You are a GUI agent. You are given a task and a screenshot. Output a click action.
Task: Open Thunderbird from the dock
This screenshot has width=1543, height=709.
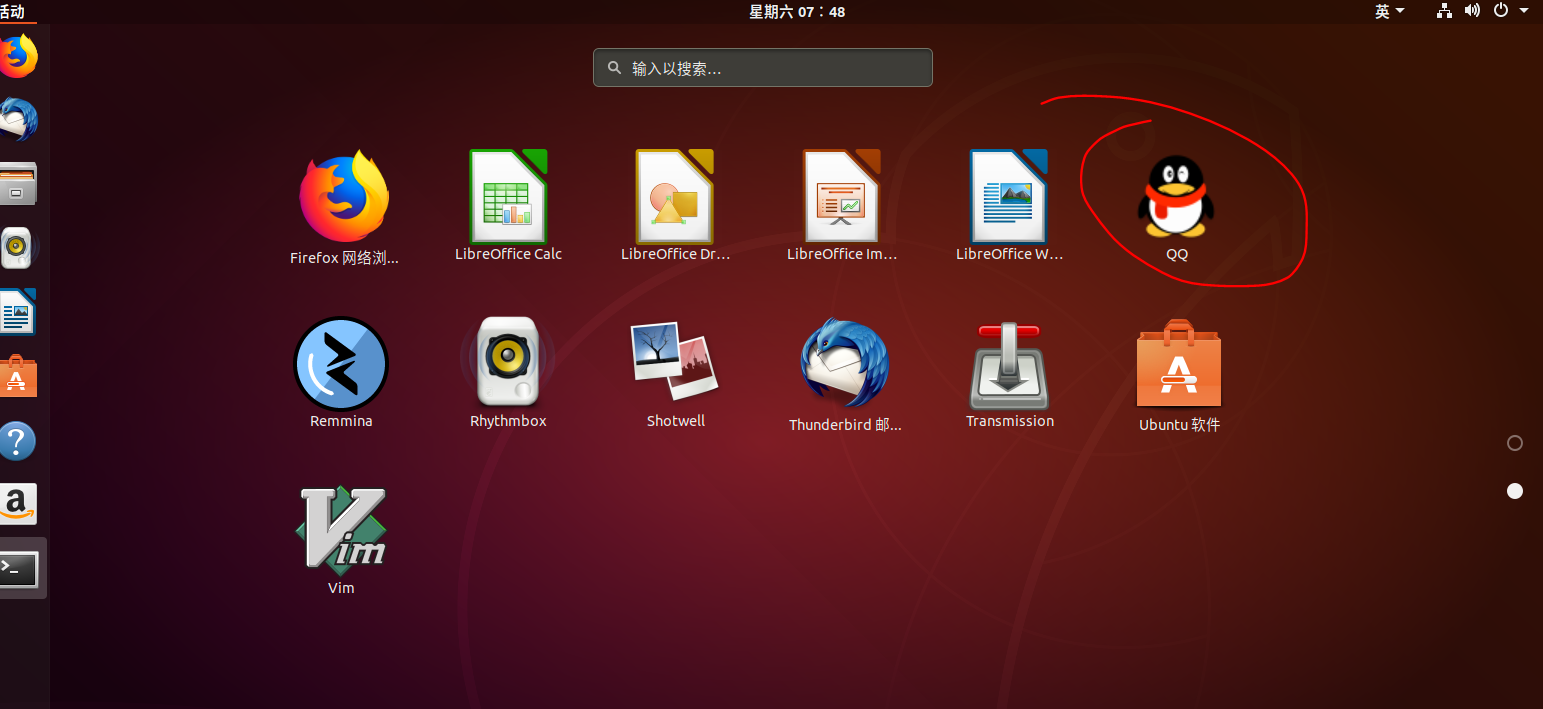(18, 121)
